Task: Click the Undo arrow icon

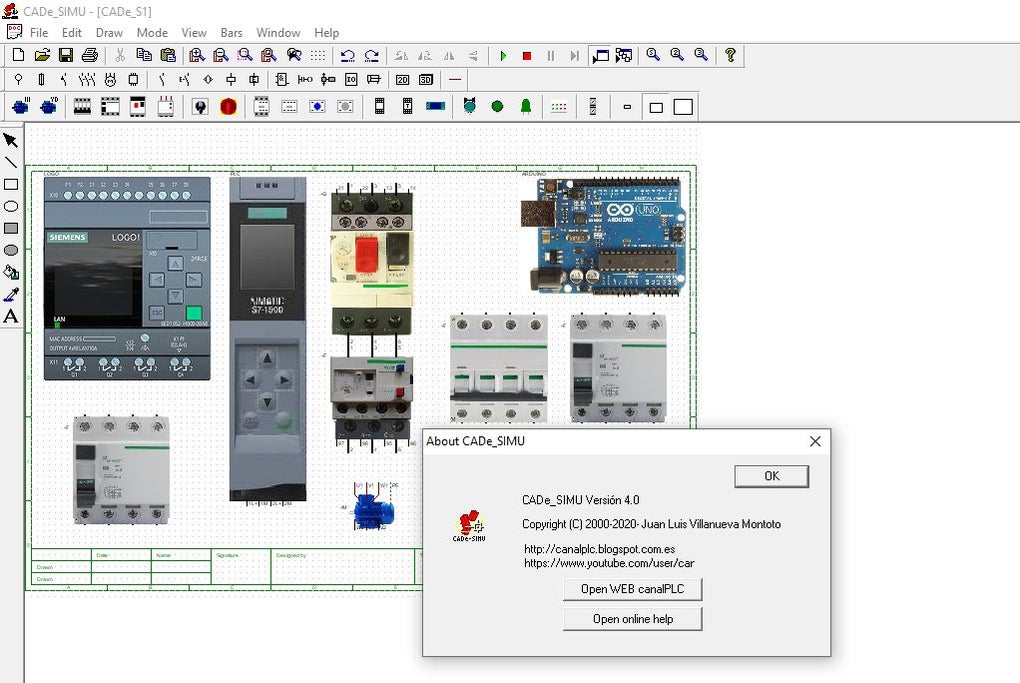Action: (x=347, y=56)
